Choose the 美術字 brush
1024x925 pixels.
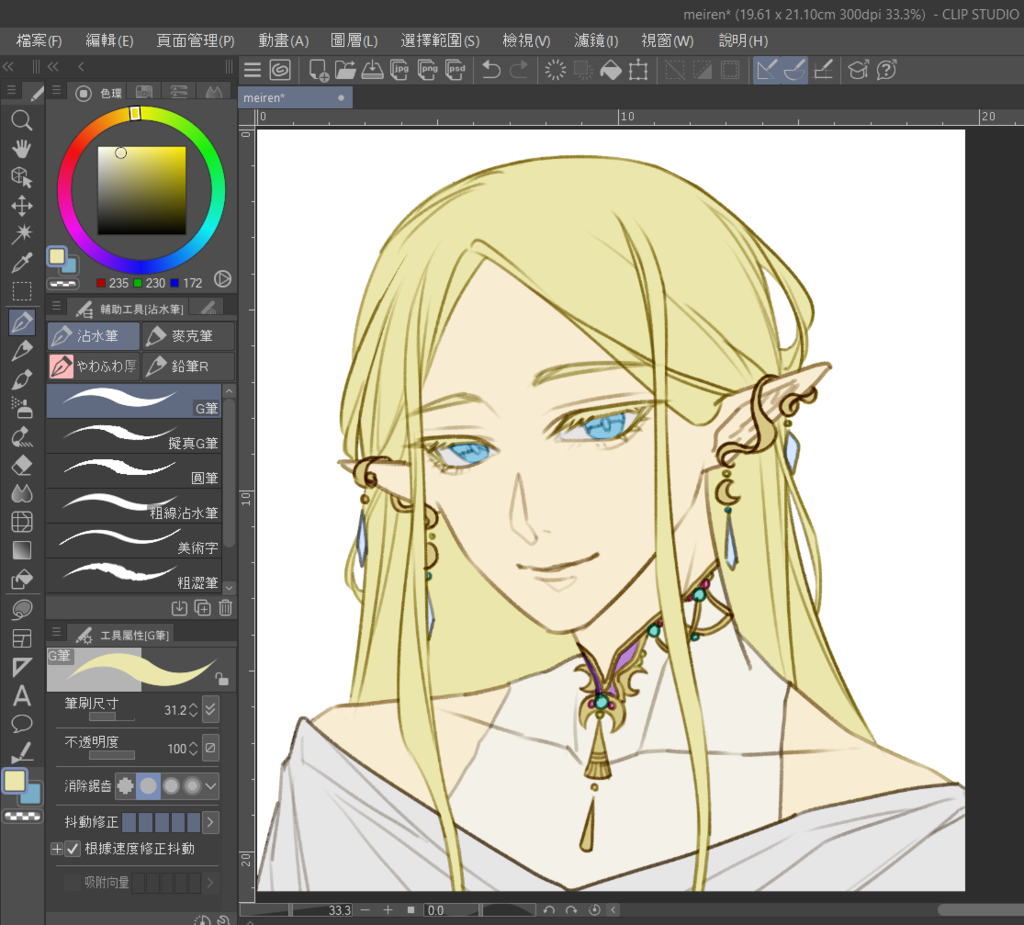click(134, 541)
